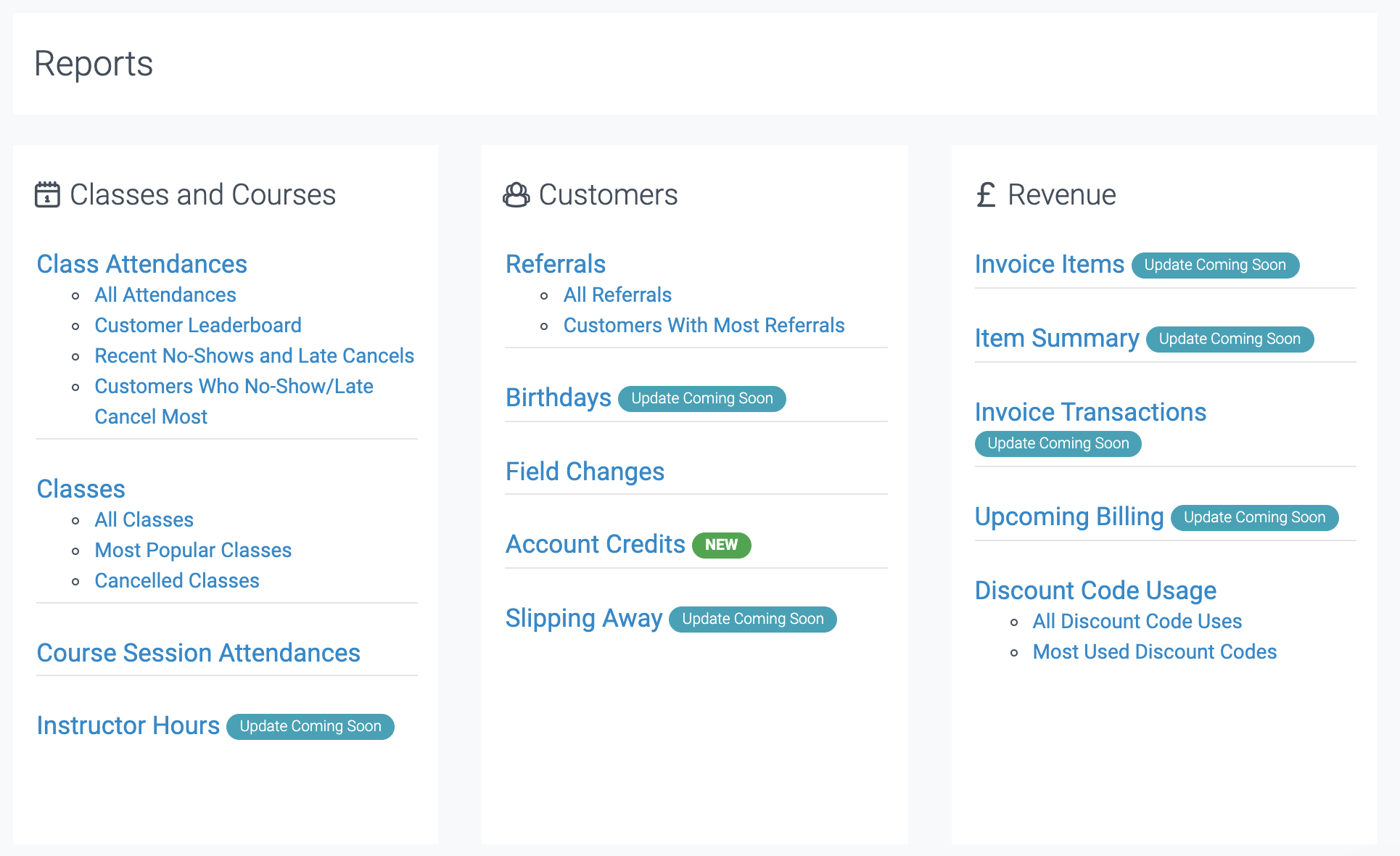Image resolution: width=1400 pixels, height=856 pixels.
Task: View Recent No-Shows and Late Cancels
Action: [254, 355]
